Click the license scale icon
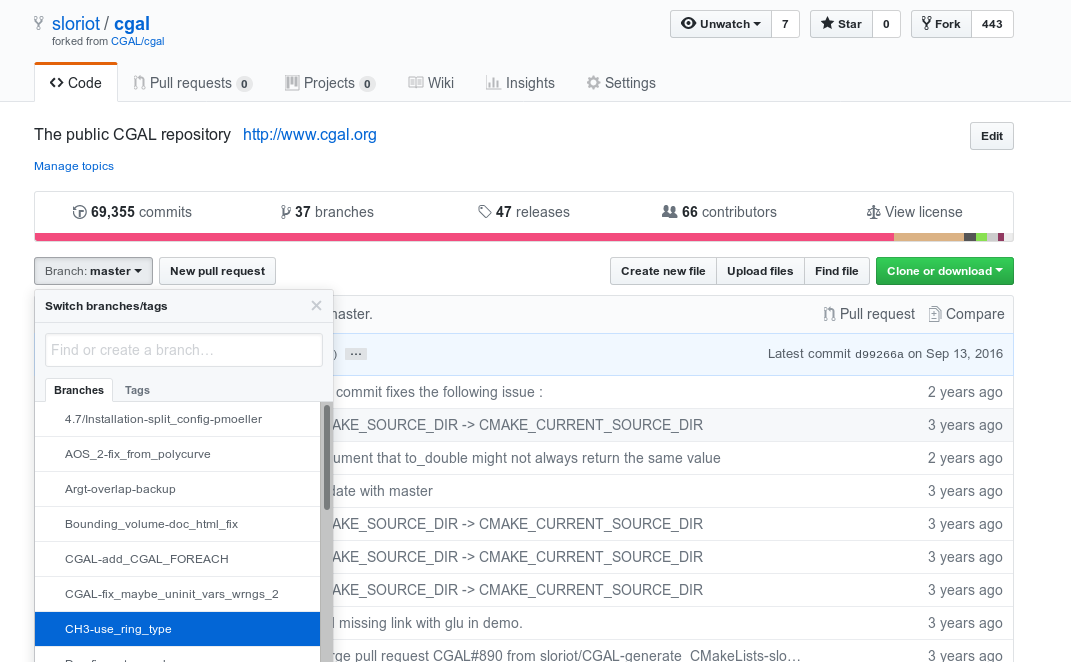 click(x=873, y=212)
